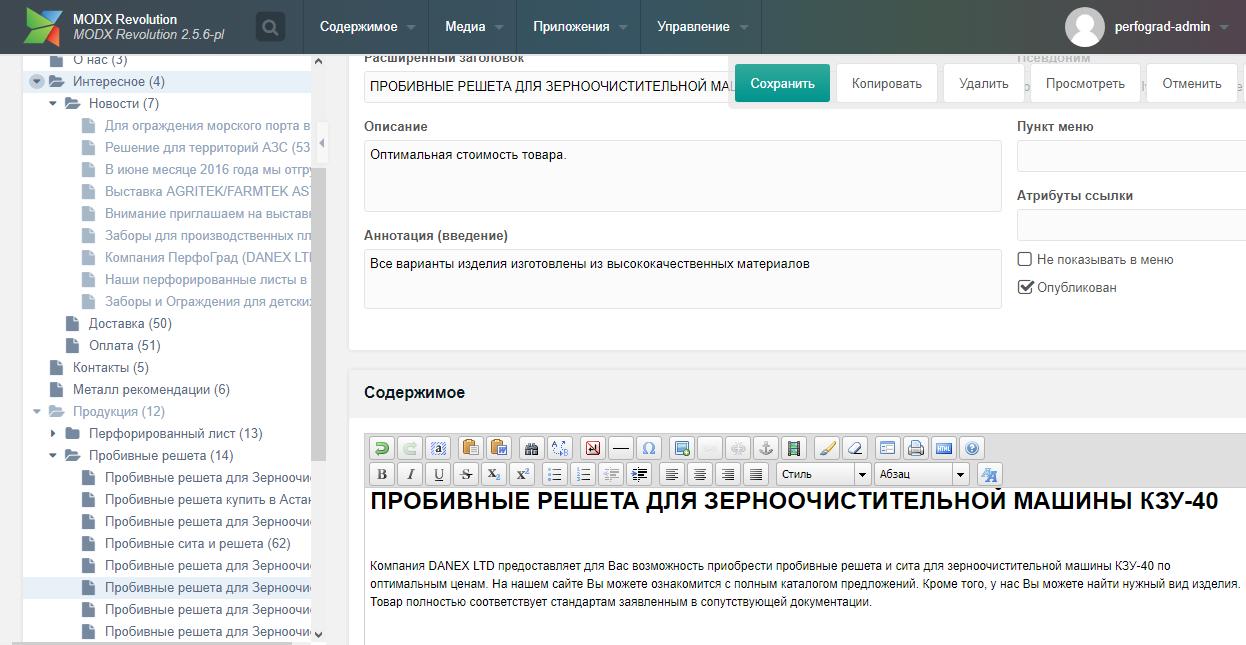The image size is (1246, 645).
Task: Insert a bulleted list
Action: click(x=555, y=474)
